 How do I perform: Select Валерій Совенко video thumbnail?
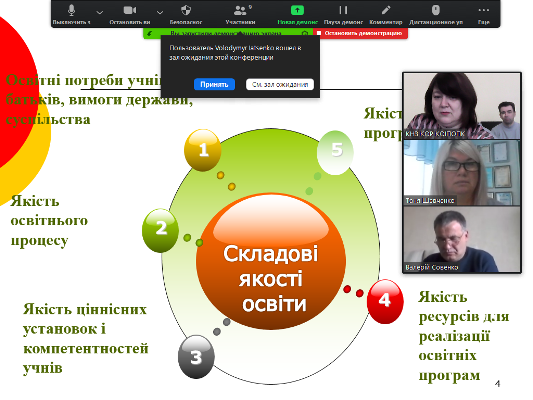[x=462, y=239]
